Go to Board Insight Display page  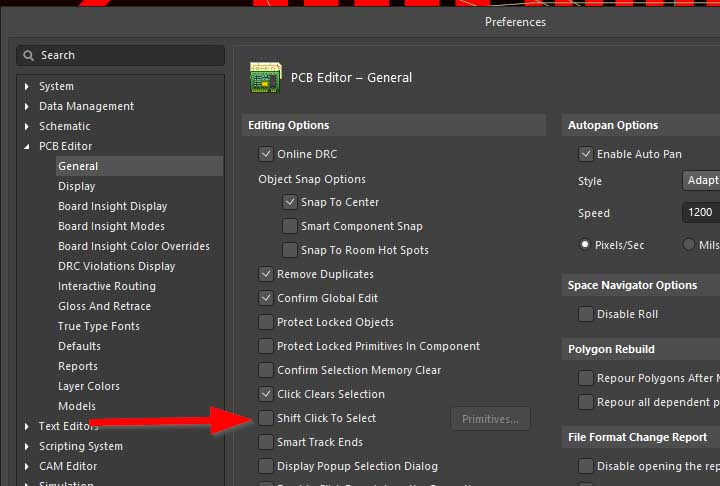tap(112, 206)
